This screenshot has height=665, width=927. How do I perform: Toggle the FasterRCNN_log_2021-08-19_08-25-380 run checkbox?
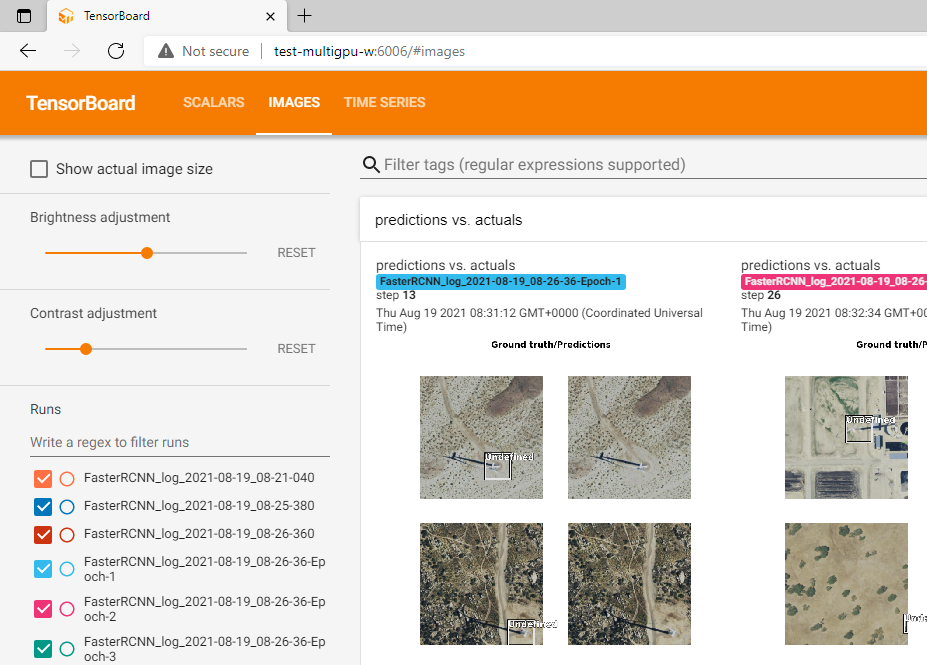point(43,506)
